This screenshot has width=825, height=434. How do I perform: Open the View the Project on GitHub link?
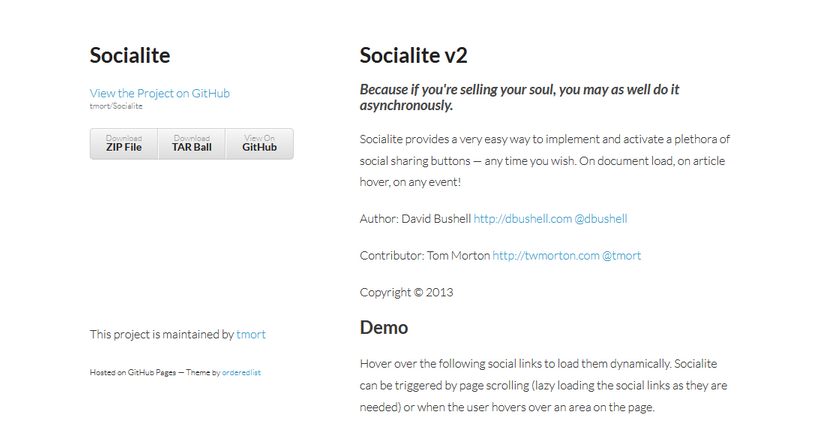click(x=159, y=93)
